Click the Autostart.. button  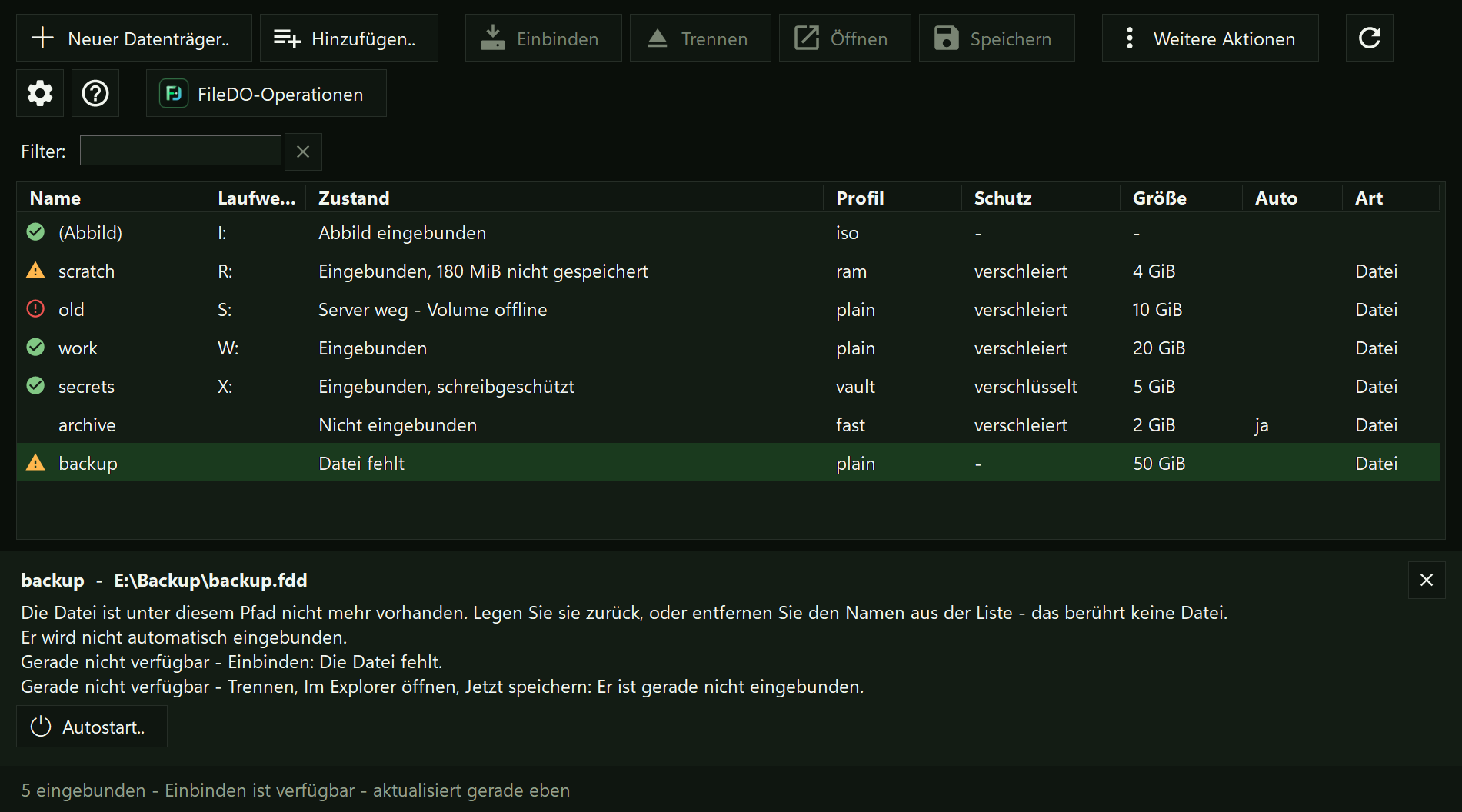click(x=92, y=726)
